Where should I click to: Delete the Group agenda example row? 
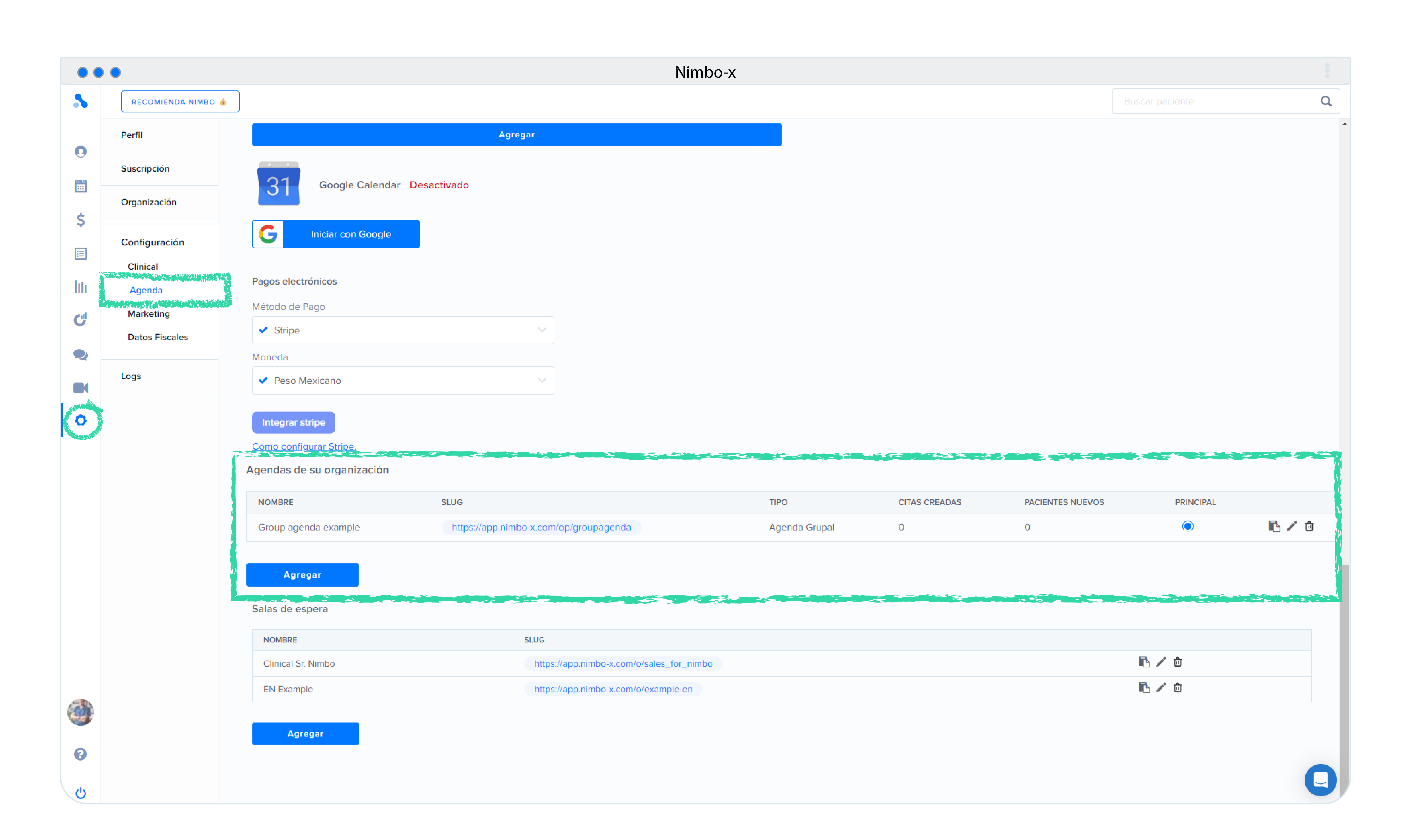[1309, 526]
